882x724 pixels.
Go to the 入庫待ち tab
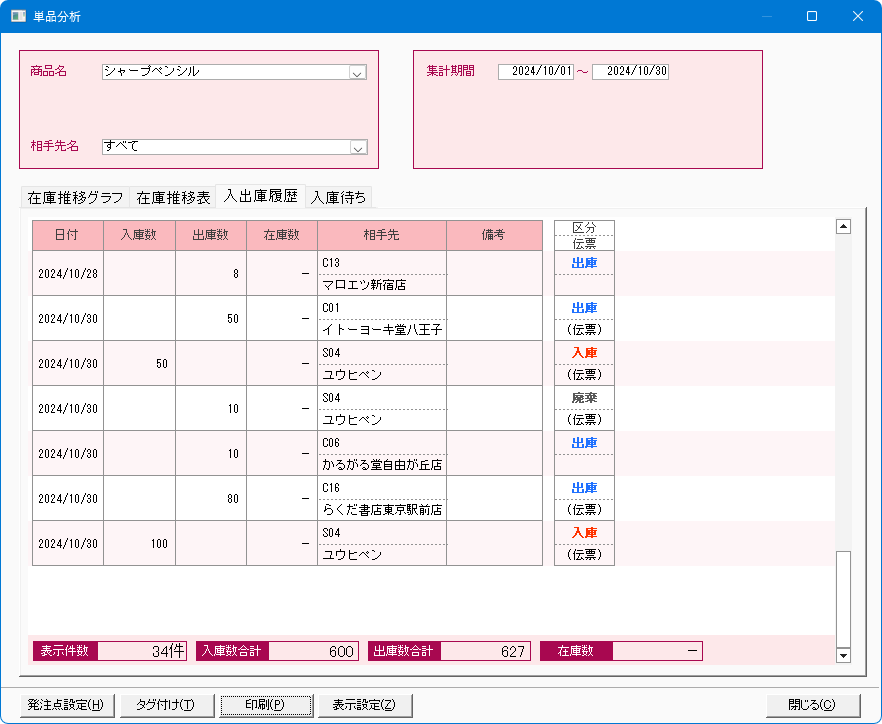click(x=338, y=197)
